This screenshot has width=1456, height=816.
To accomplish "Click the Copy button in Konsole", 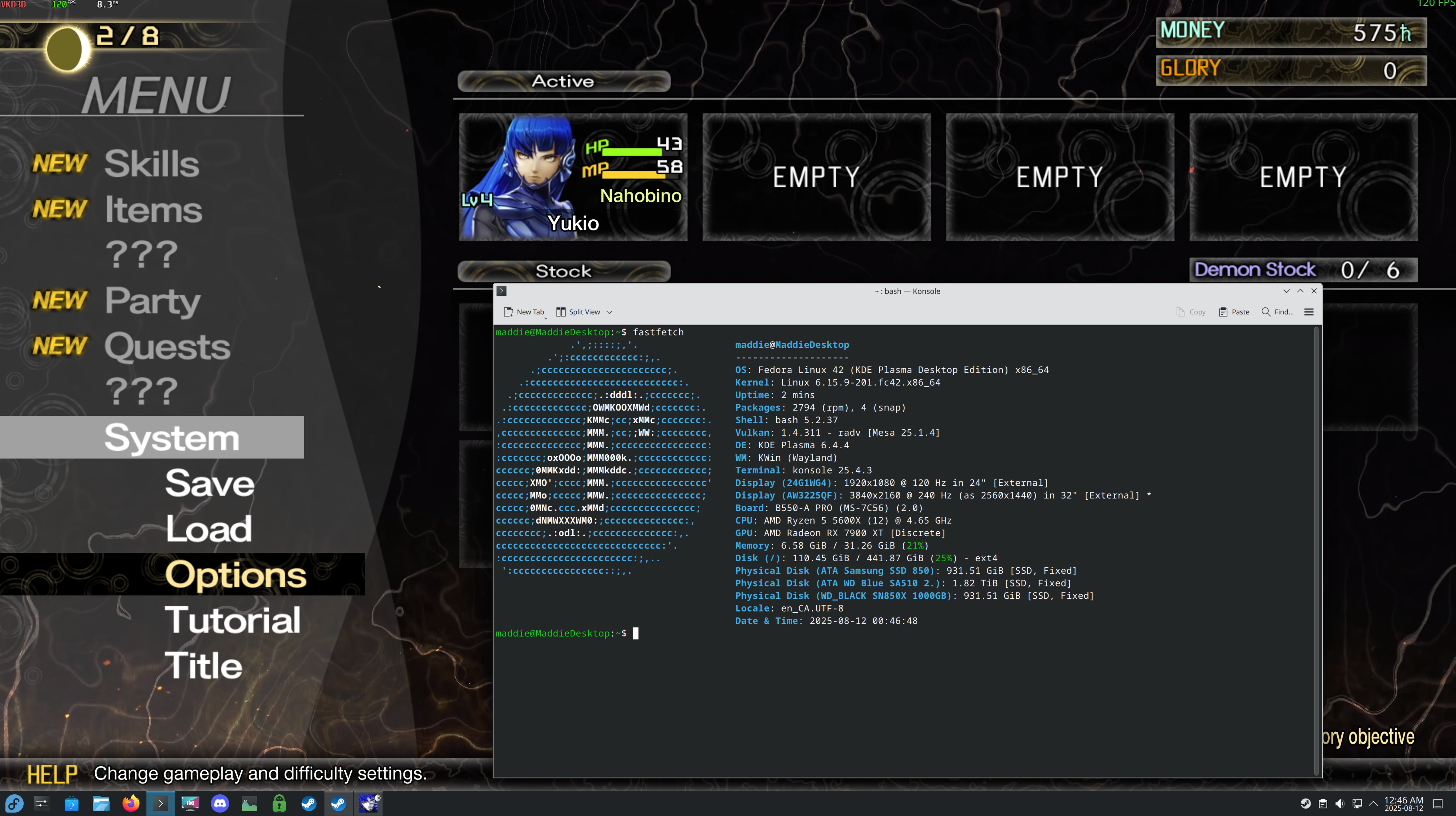I will pyautogui.click(x=1191, y=312).
